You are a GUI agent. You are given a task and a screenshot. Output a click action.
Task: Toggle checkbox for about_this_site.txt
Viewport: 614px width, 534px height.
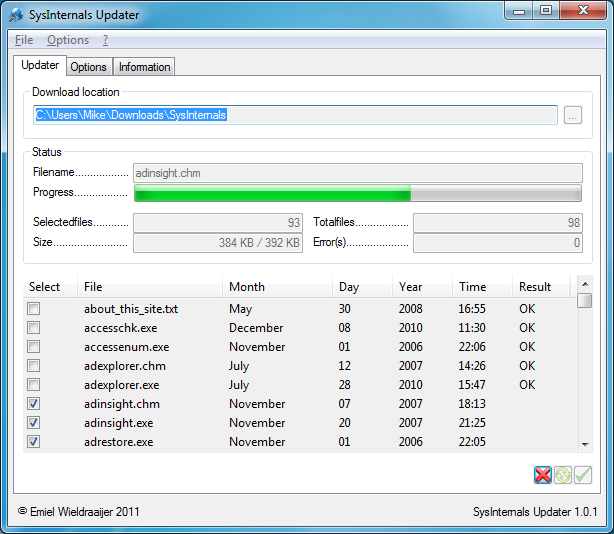(34, 308)
